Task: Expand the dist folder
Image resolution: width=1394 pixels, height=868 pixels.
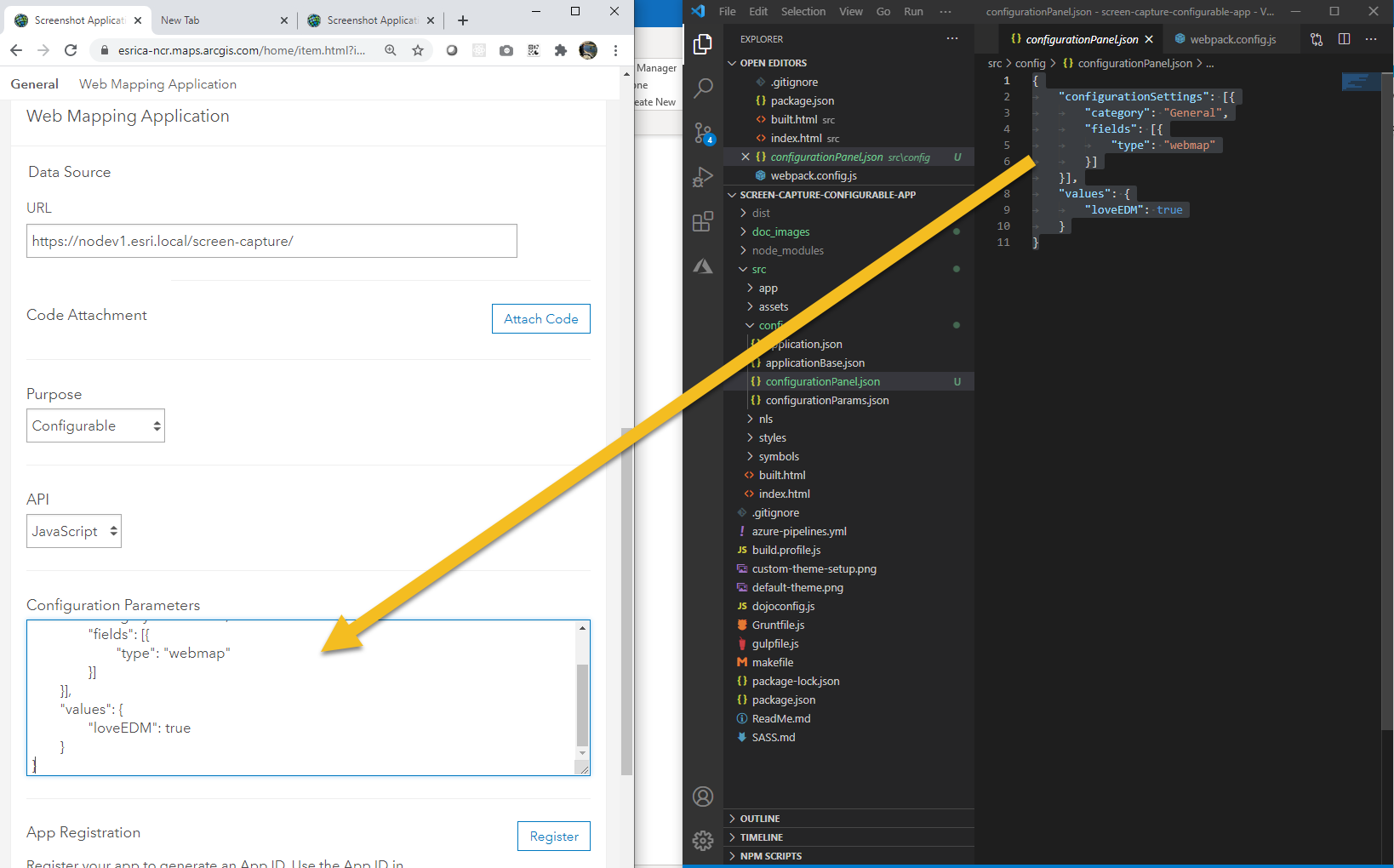Action: (x=761, y=213)
